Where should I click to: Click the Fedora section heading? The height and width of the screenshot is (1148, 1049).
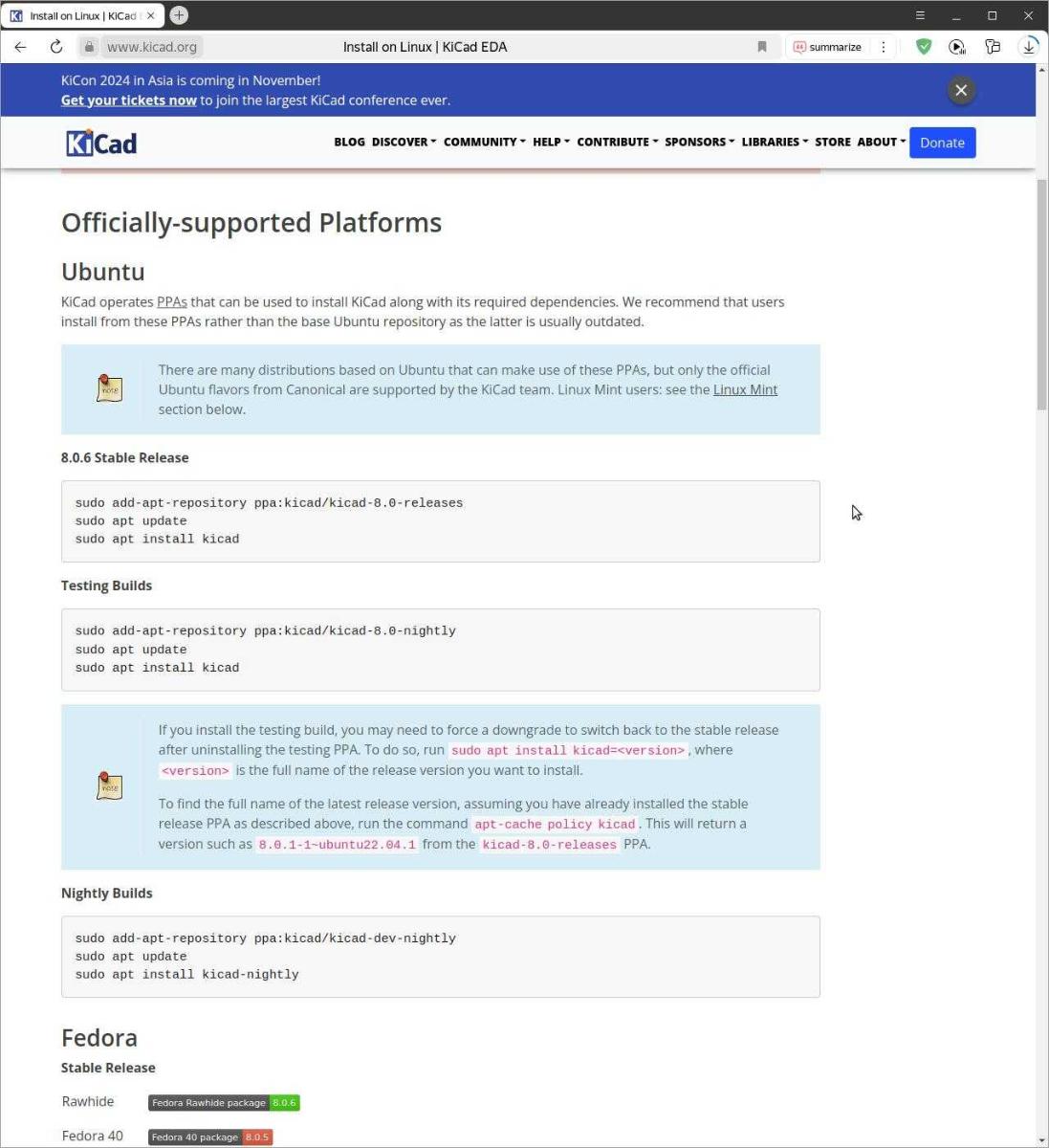99,1038
